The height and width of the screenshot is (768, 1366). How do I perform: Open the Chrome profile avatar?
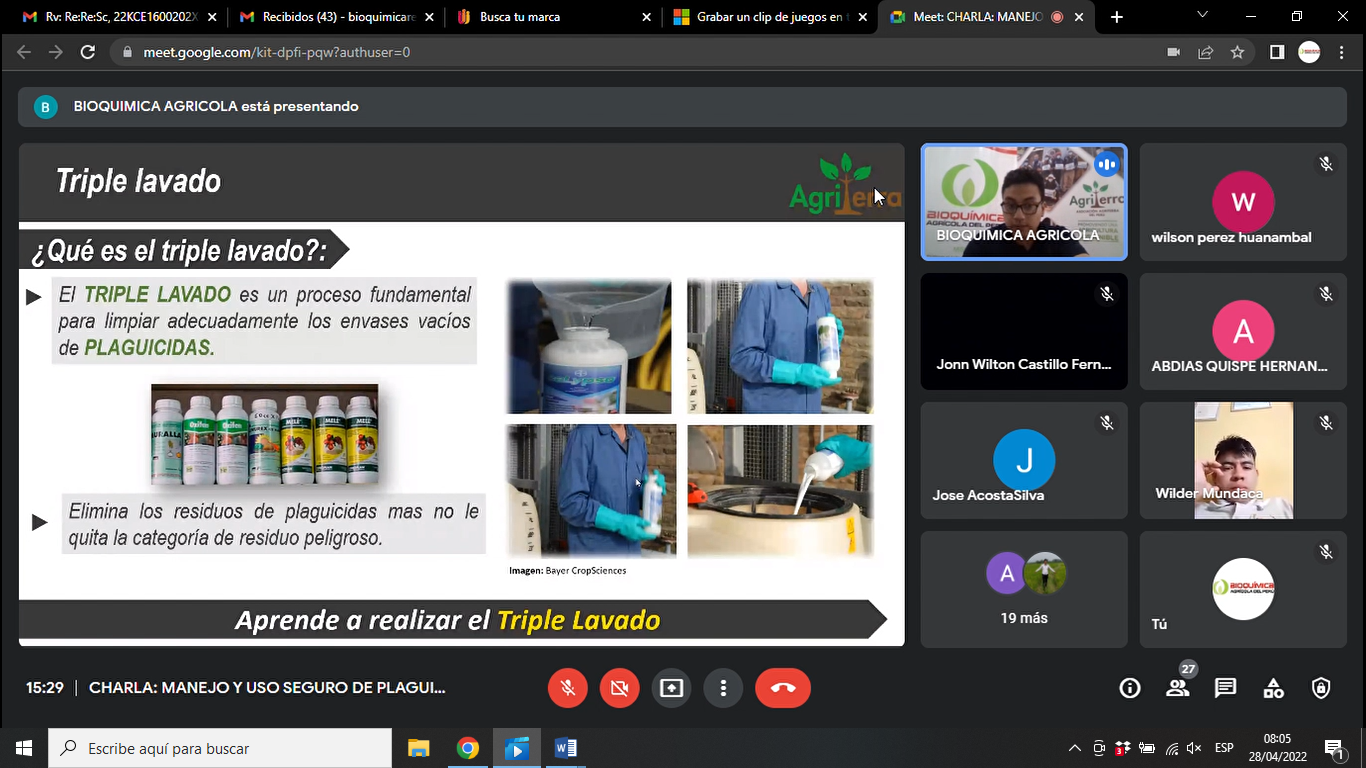[1309, 52]
